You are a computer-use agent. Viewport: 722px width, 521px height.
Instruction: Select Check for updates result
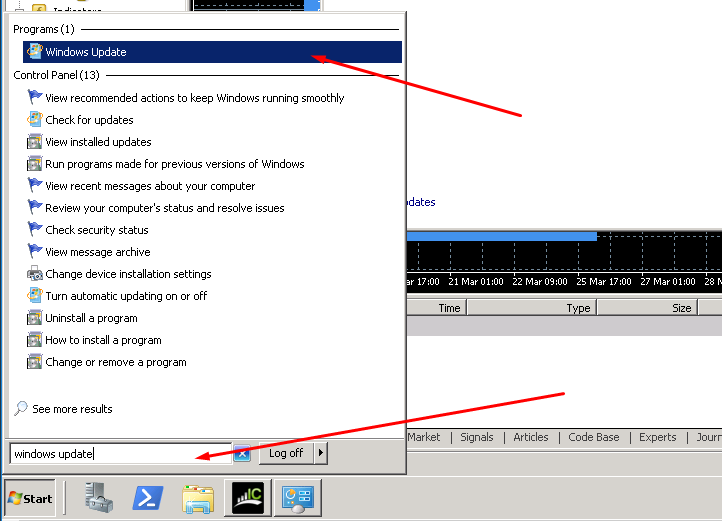click(x=89, y=120)
